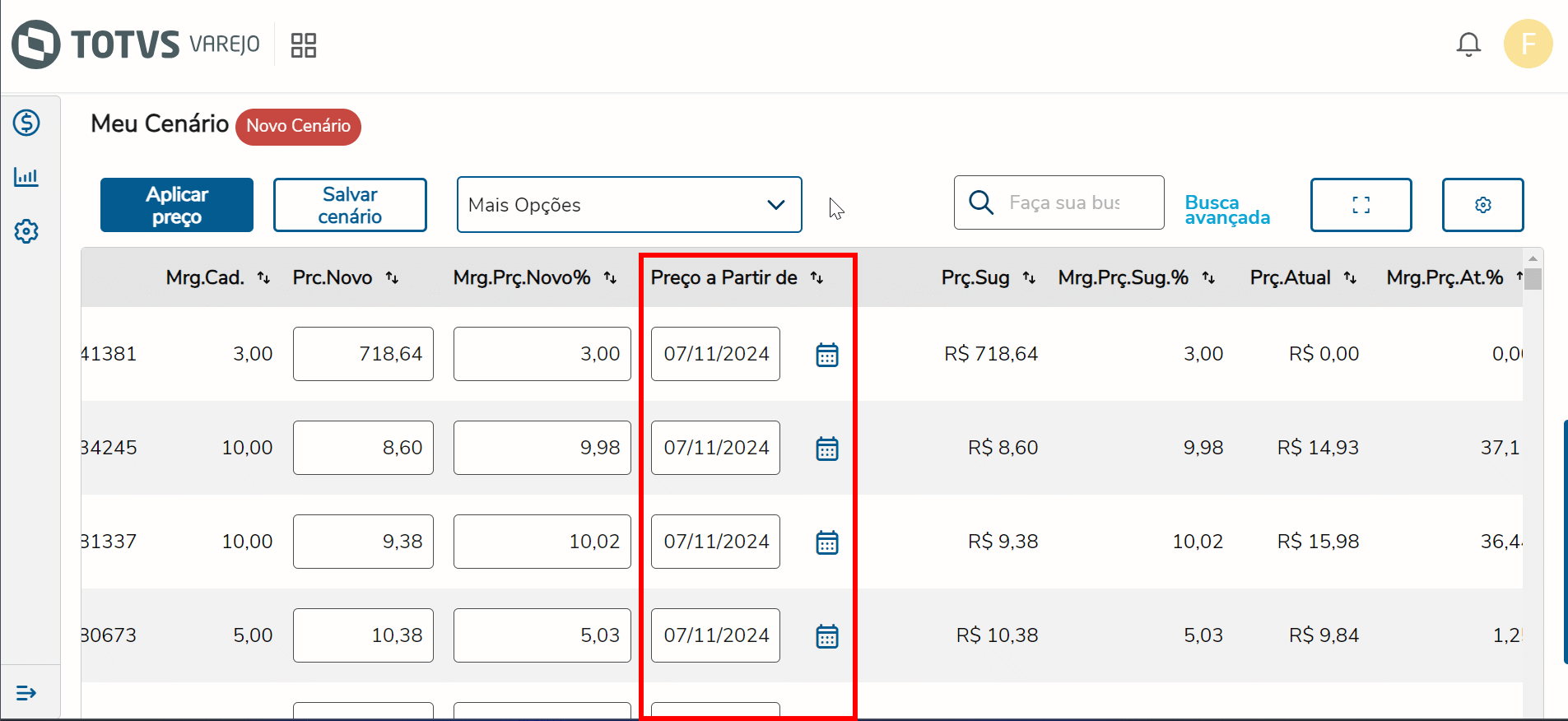
Task: Click the Prç.Atual value R$ 15,98
Action: coord(1318,542)
